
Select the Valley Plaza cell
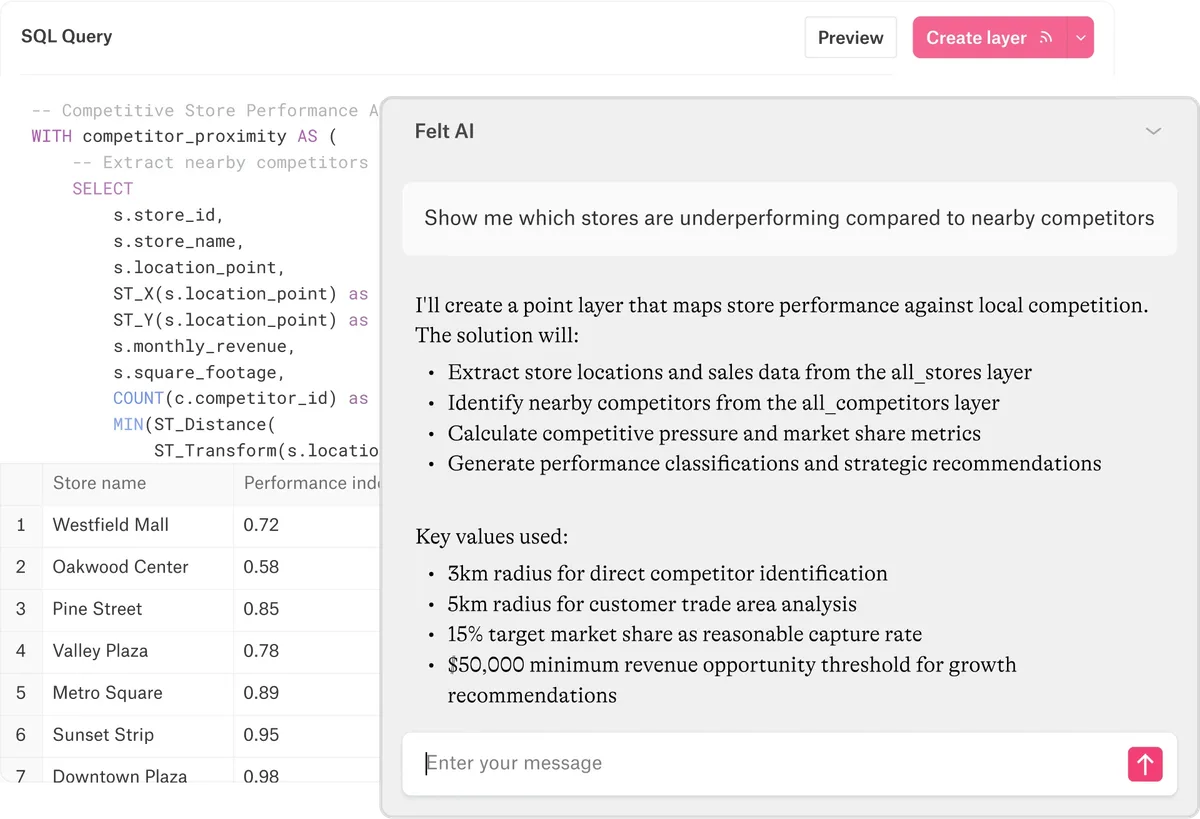click(x=138, y=651)
